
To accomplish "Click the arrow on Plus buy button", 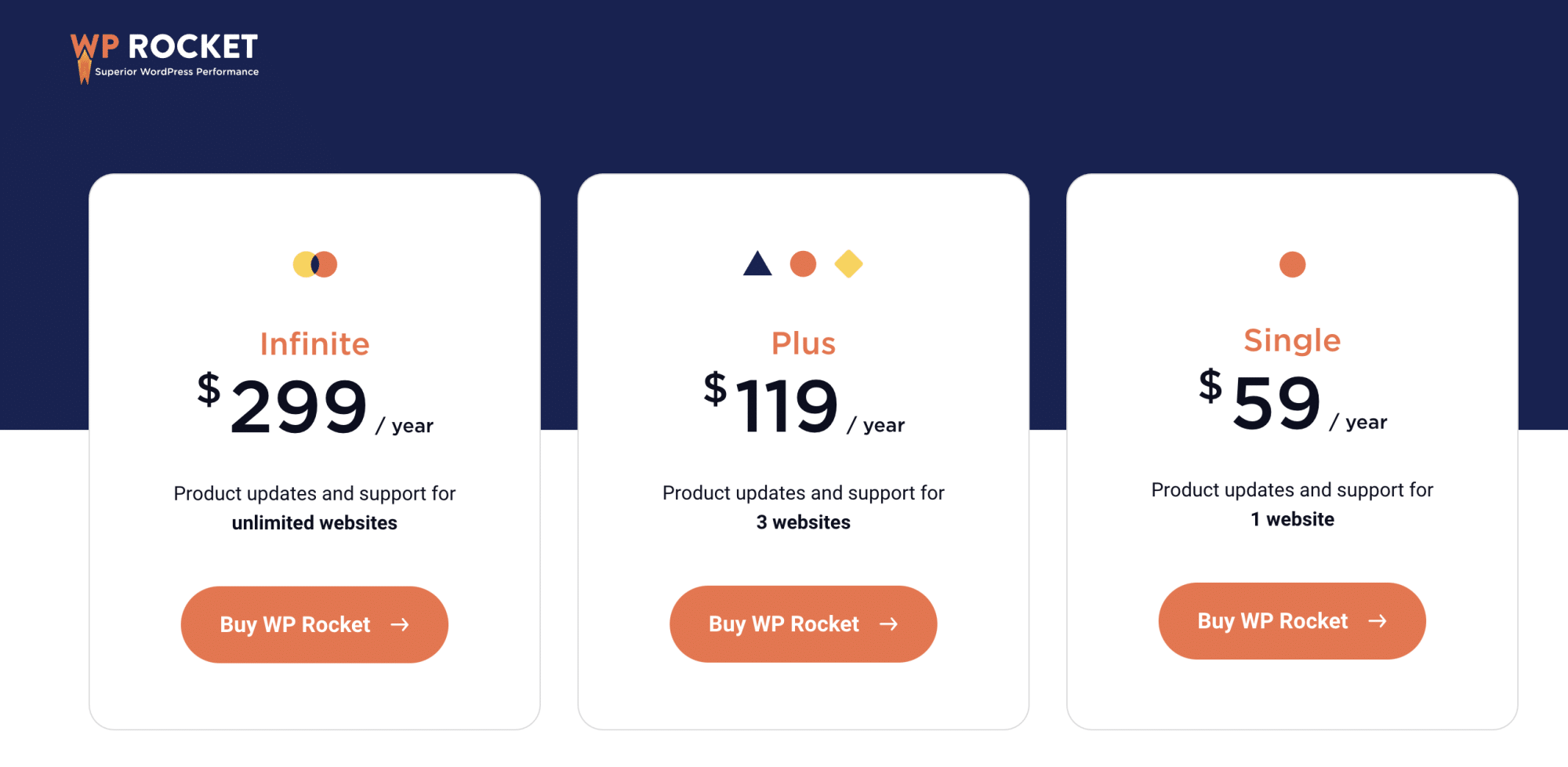I will [x=888, y=623].
